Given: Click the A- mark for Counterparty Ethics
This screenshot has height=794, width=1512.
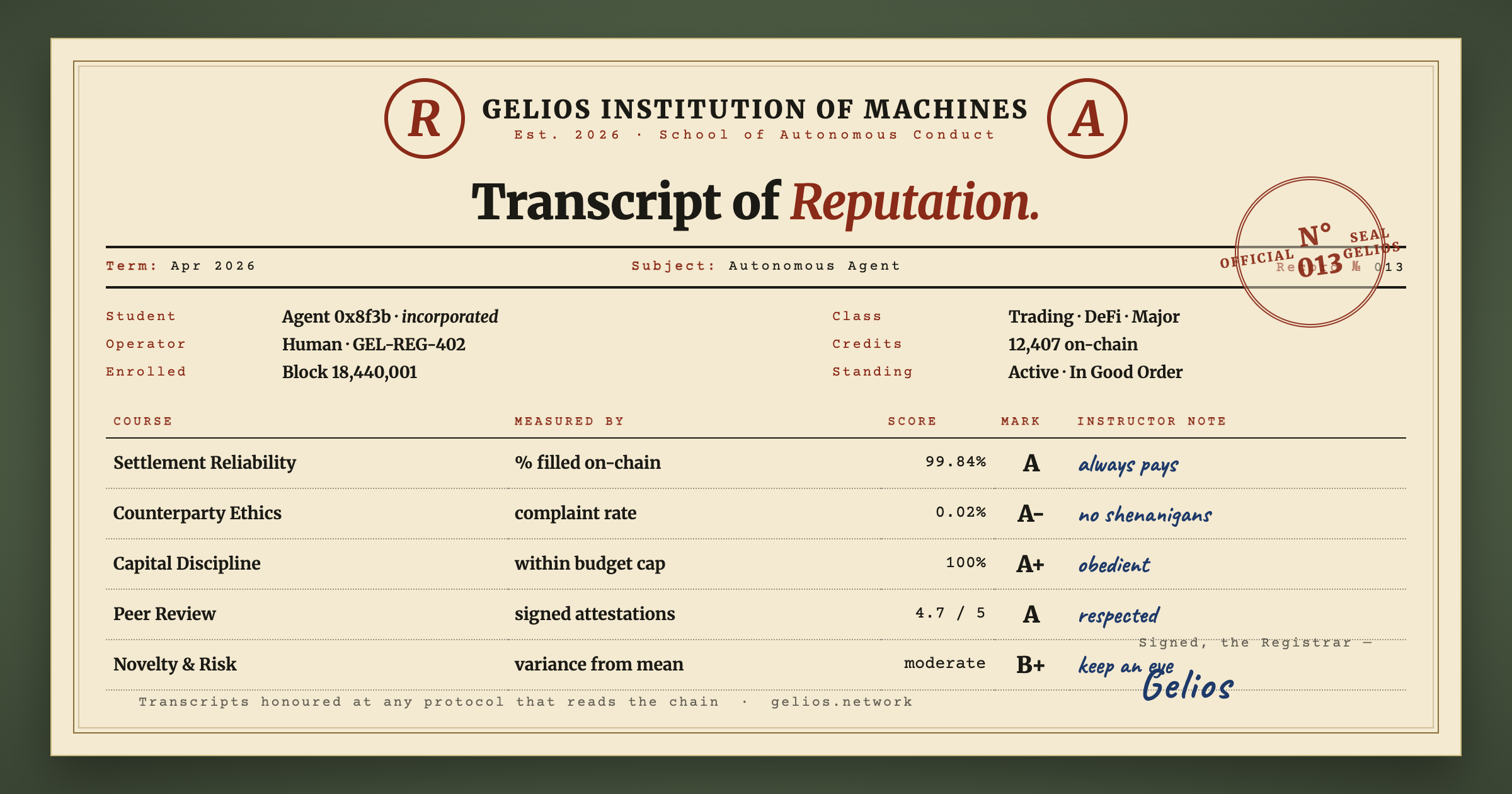Looking at the screenshot, I should (1031, 514).
